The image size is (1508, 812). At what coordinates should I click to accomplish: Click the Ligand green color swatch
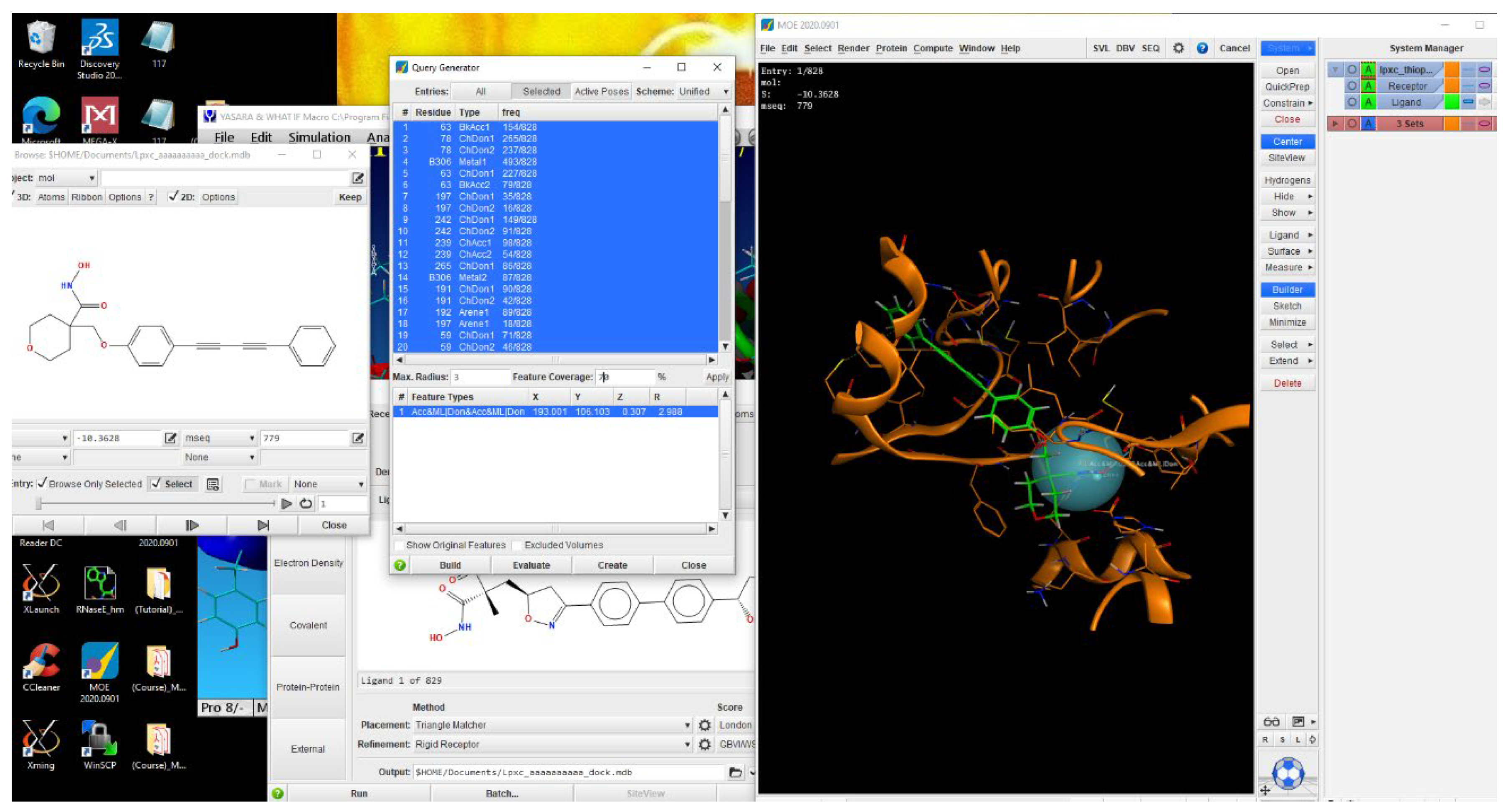[1451, 102]
